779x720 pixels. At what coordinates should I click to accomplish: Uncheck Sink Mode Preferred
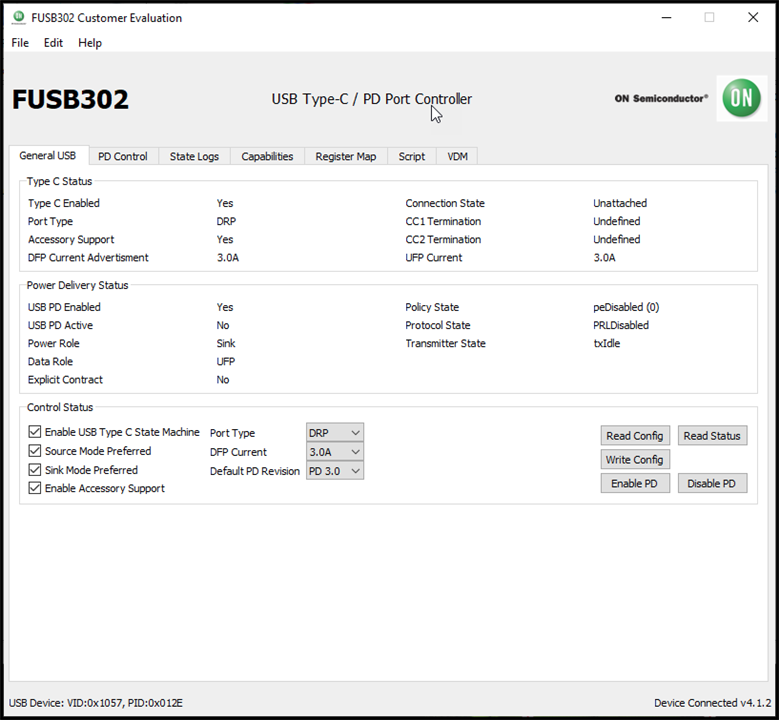(x=34, y=470)
